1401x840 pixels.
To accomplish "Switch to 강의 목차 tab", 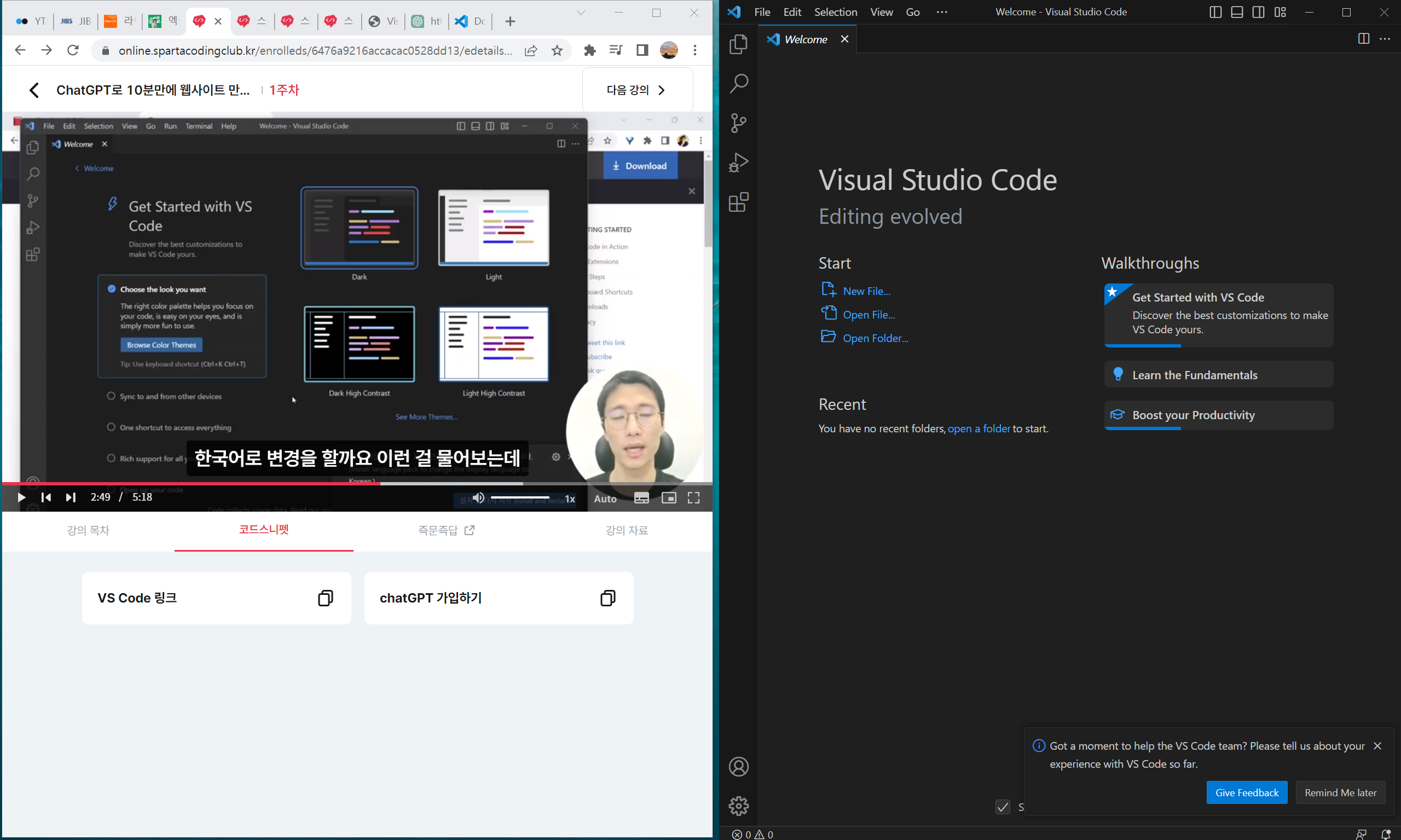I will click(x=88, y=530).
